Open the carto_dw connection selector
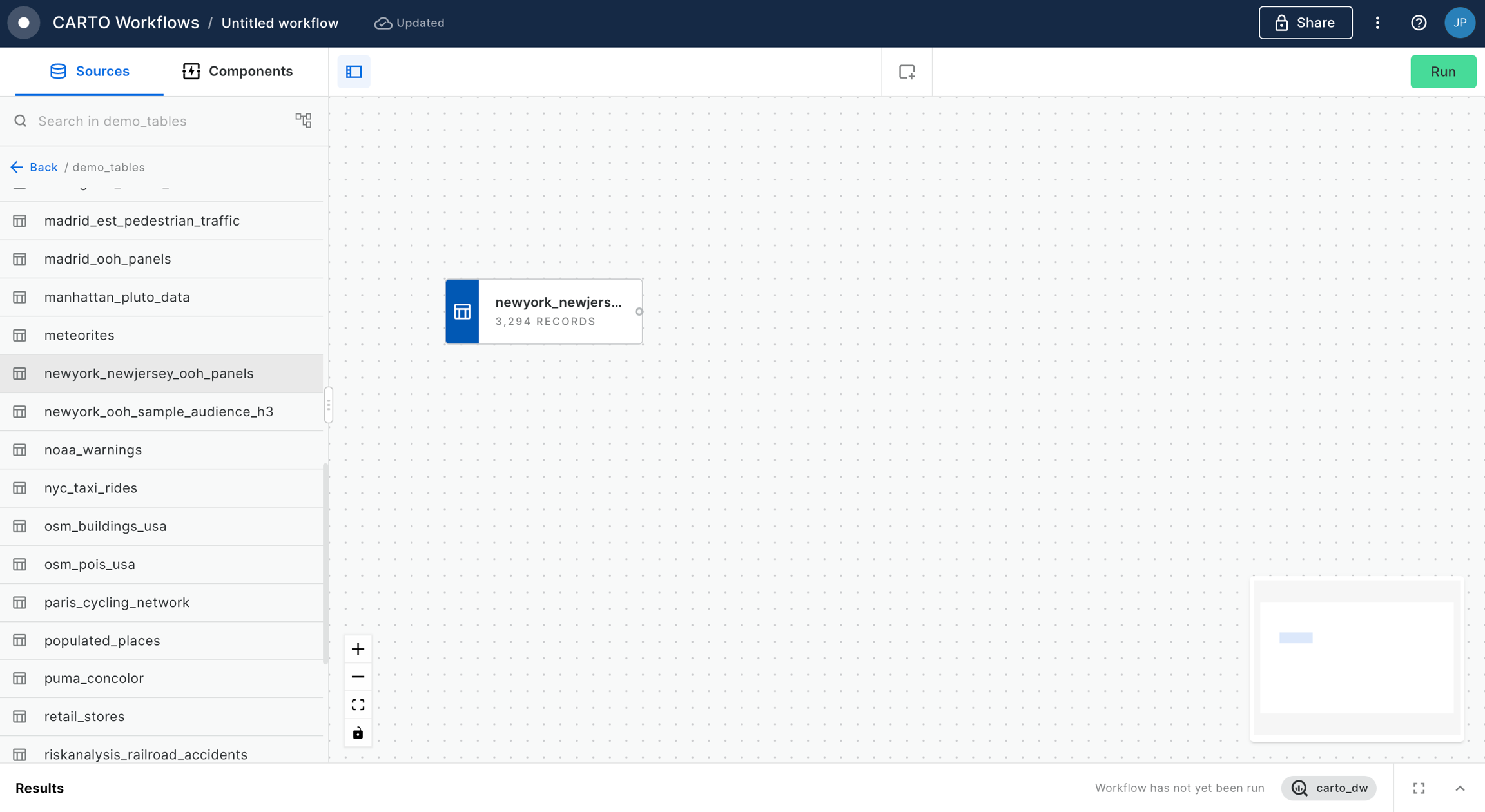The image size is (1485, 812). pos(1328,788)
